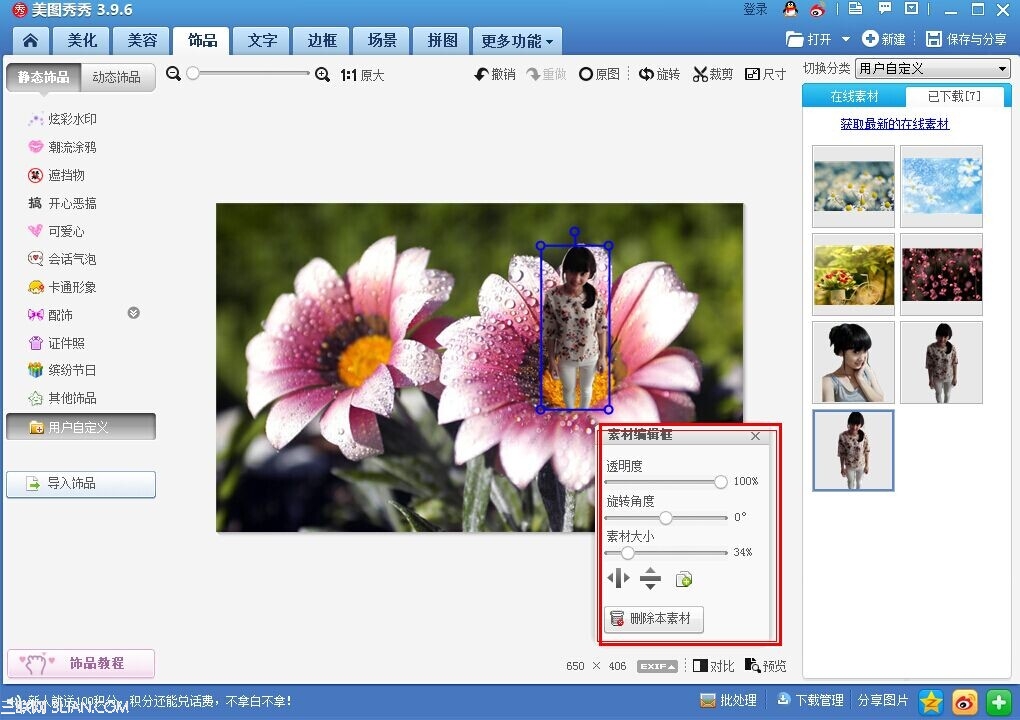This screenshot has width=1020, height=720.
Task: Click the zoom in magnifier
Action: (x=322, y=74)
